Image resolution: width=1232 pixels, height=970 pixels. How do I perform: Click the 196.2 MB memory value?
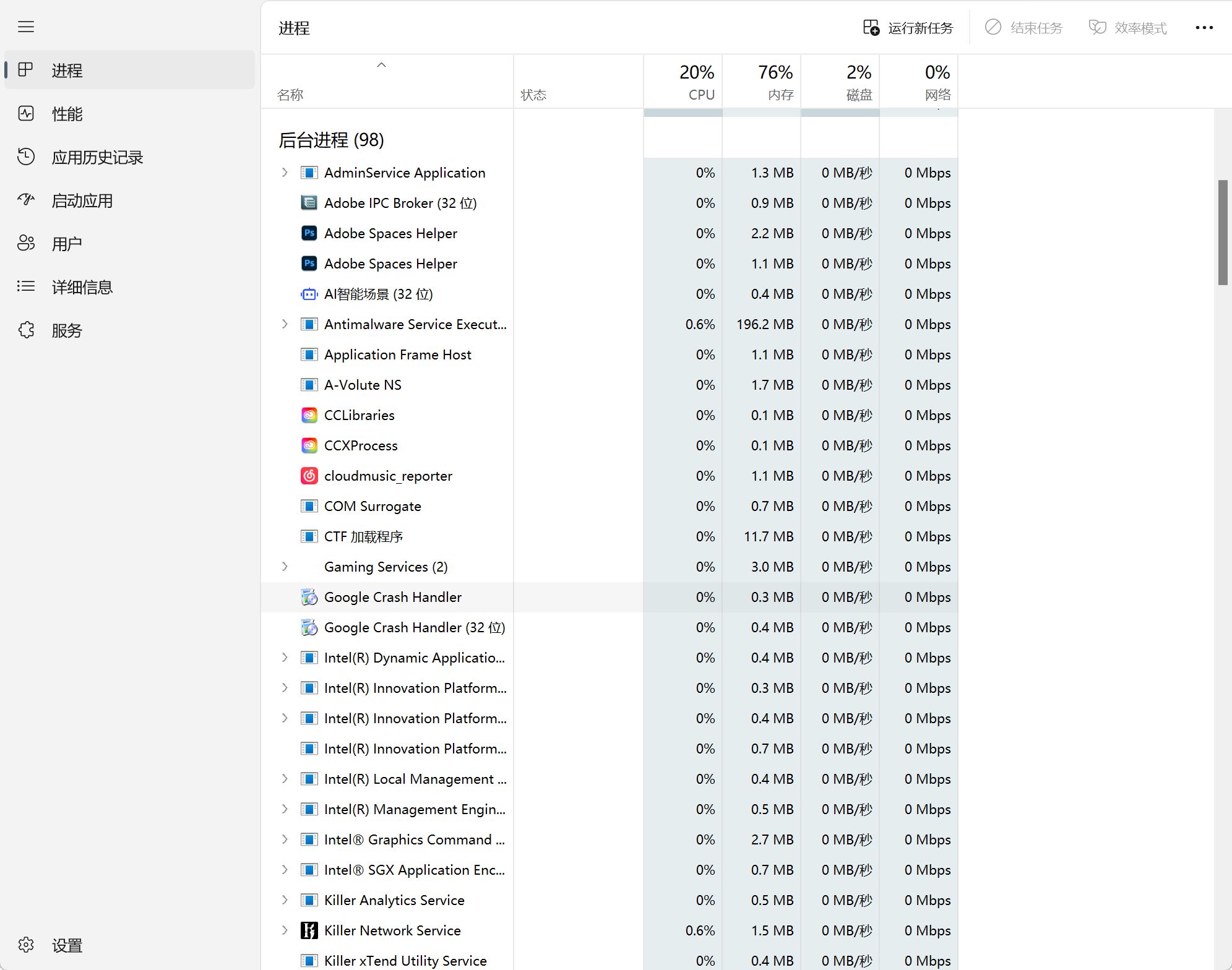(x=765, y=324)
